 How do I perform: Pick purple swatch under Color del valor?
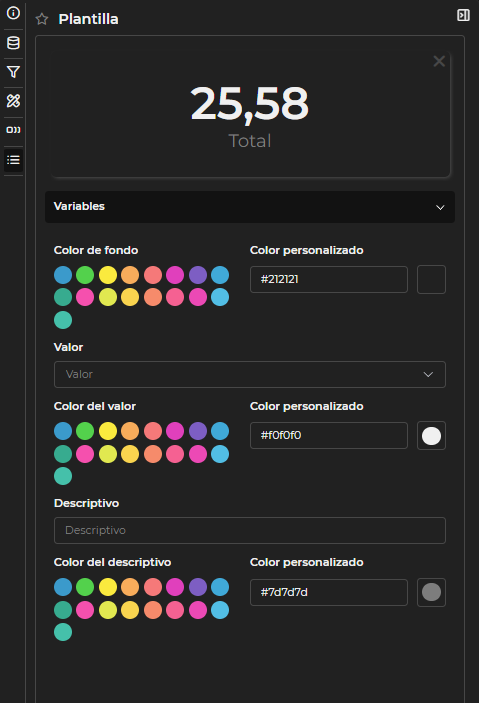(198, 431)
